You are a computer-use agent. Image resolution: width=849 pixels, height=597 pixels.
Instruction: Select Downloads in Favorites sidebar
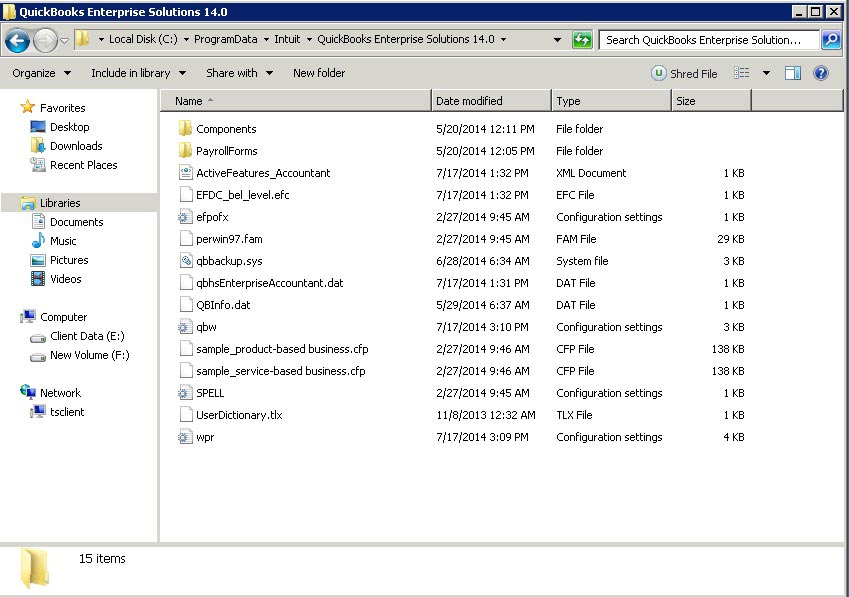[76, 146]
